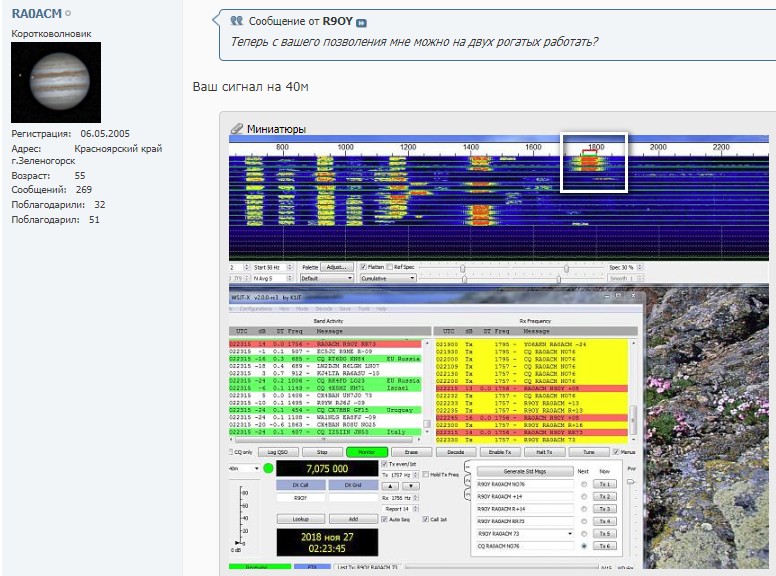This screenshot has width=776, height=576.
Task: Click the view-post icon after R9OY
Action: click(x=361, y=21)
